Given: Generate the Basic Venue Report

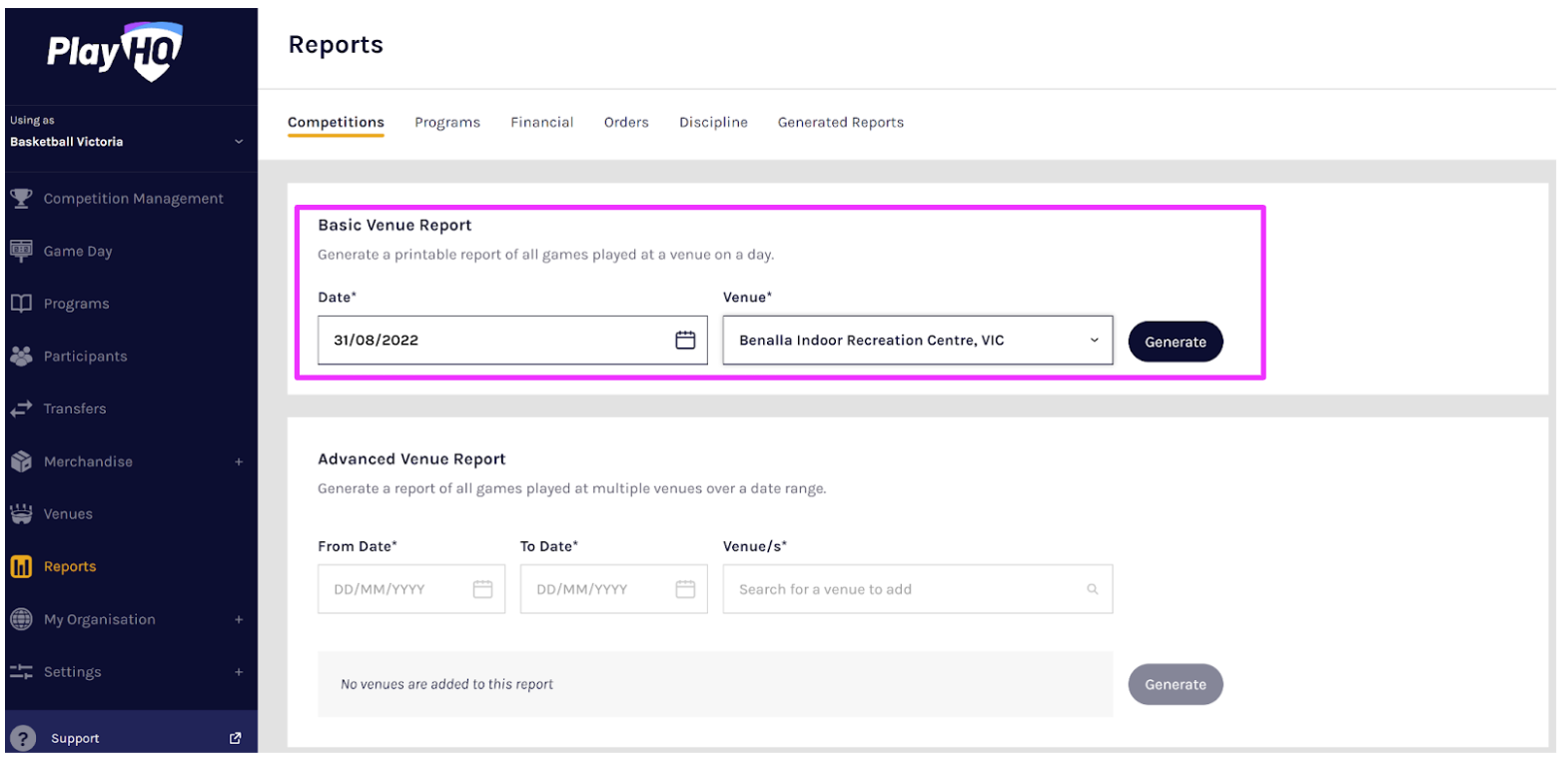Looking at the screenshot, I should pyautogui.click(x=1175, y=342).
